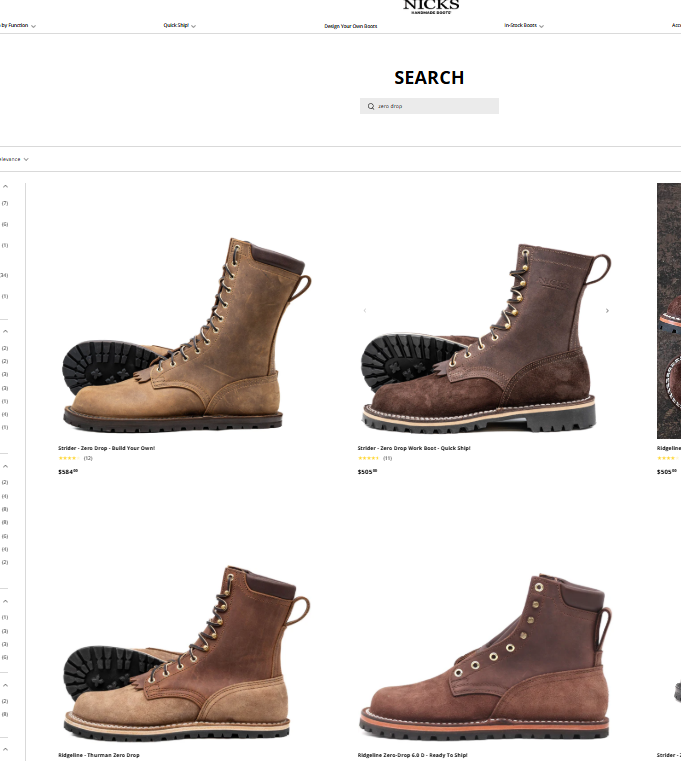Click the $584 price

pos(68,472)
